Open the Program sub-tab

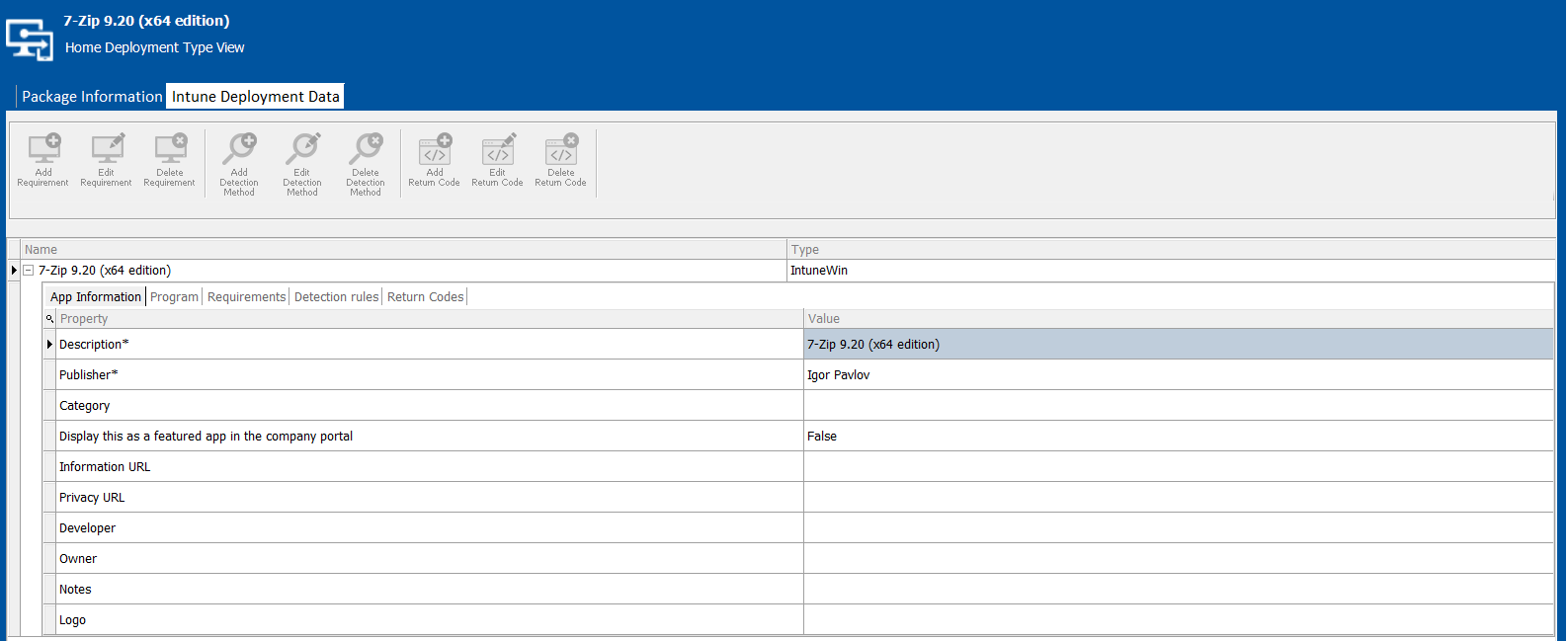(174, 297)
